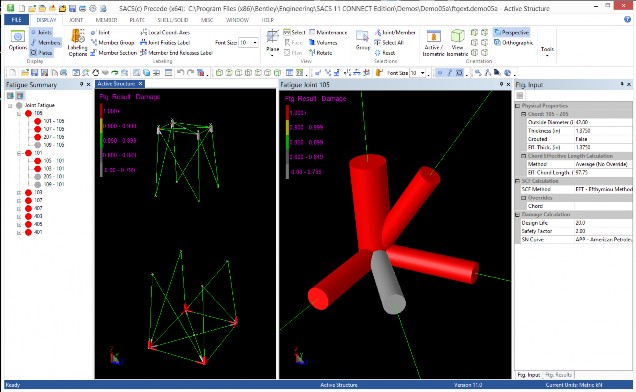Click the Volumes view tool
Image resolution: width=636 pixels, height=392 pixels.
click(323, 42)
